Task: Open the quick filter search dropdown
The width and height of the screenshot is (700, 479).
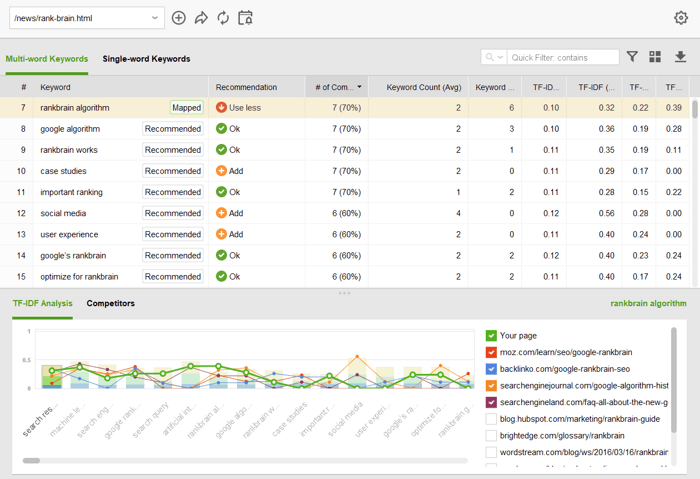Action: 494,58
